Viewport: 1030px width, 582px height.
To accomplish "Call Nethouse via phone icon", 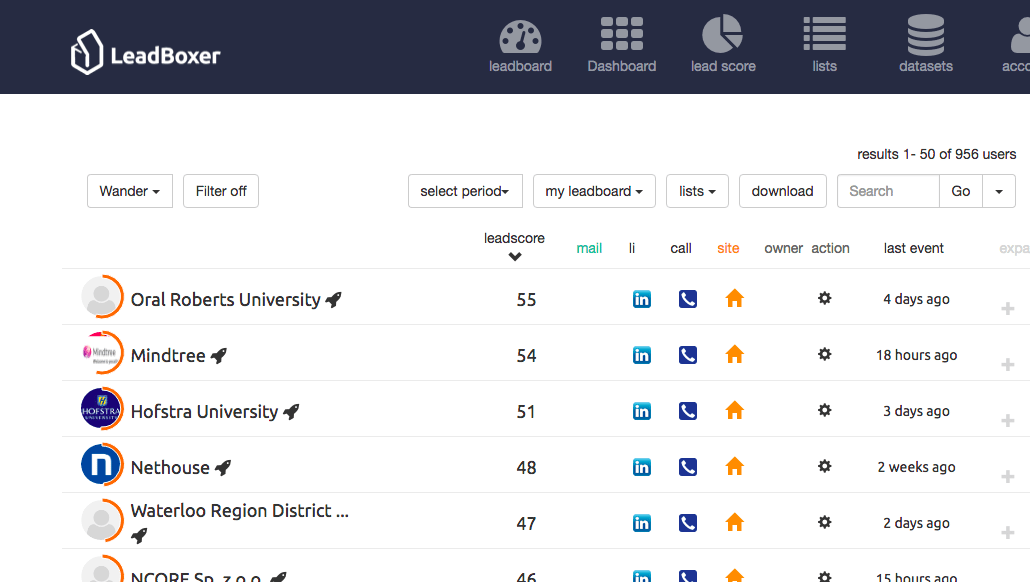I will (688, 467).
